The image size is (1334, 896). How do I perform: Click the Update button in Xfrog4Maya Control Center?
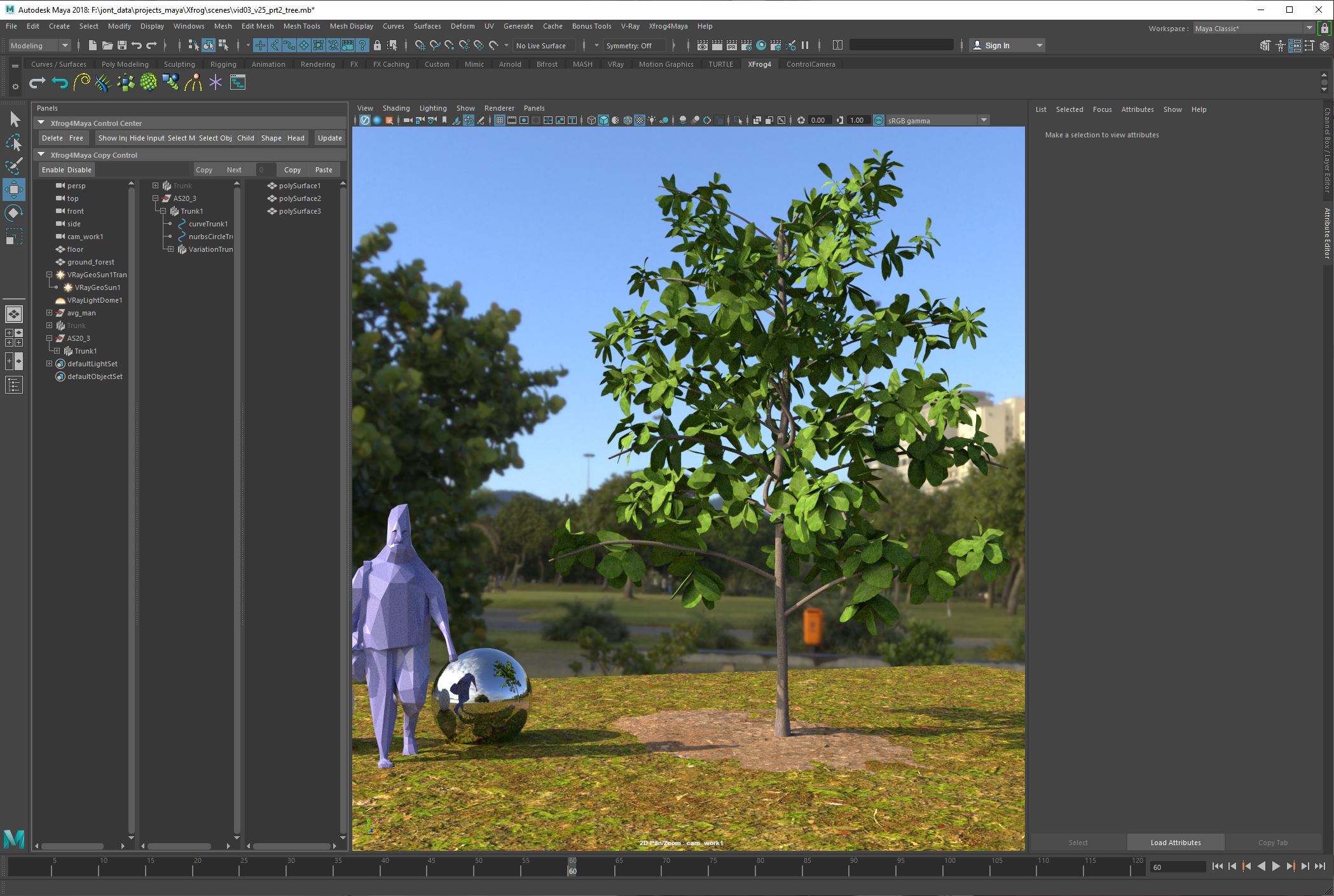329,138
